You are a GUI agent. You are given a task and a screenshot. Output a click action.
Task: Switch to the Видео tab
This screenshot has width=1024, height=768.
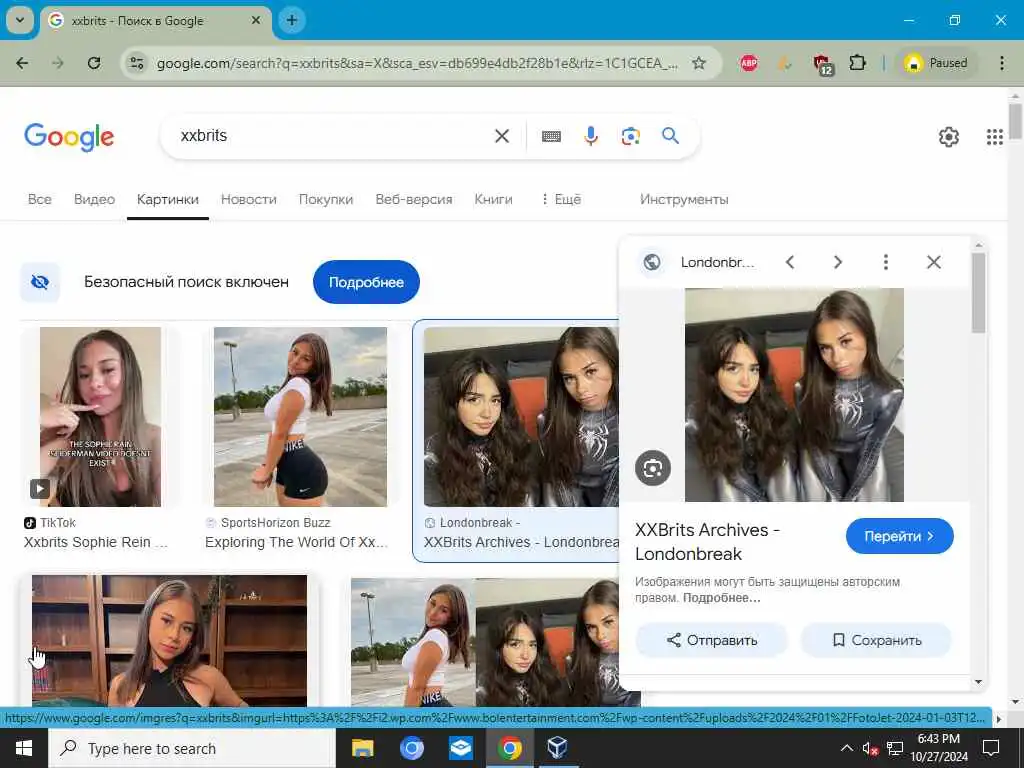94,199
